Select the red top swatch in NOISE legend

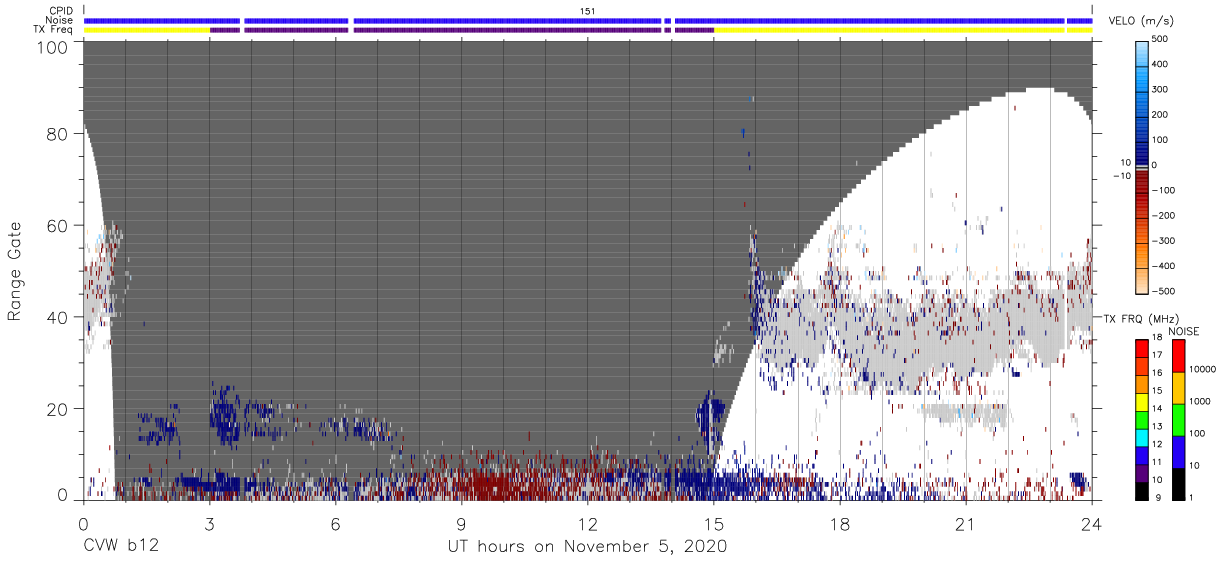tap(1178, 355)
